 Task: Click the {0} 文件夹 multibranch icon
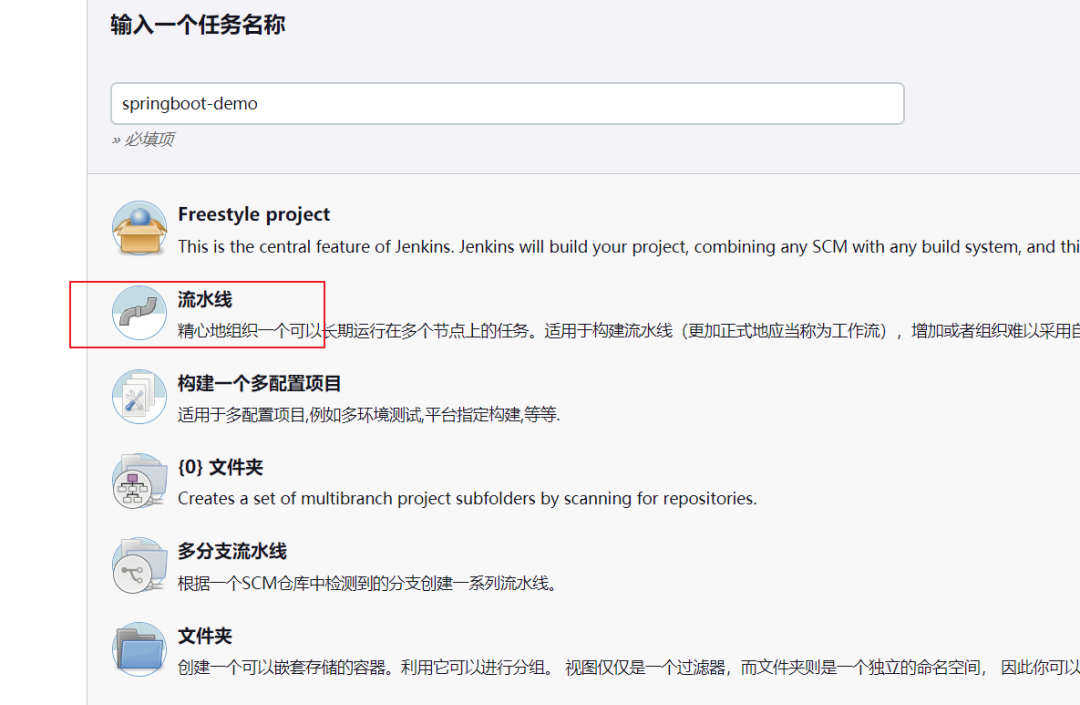(x=140, y=481)
